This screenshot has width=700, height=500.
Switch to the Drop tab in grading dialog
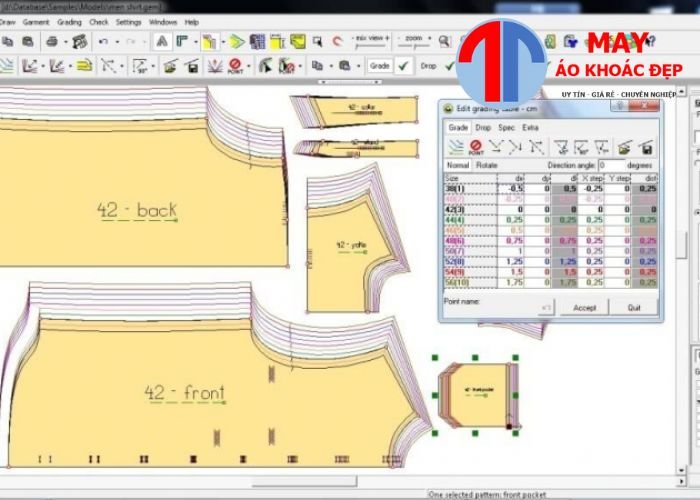coord(483,128)
